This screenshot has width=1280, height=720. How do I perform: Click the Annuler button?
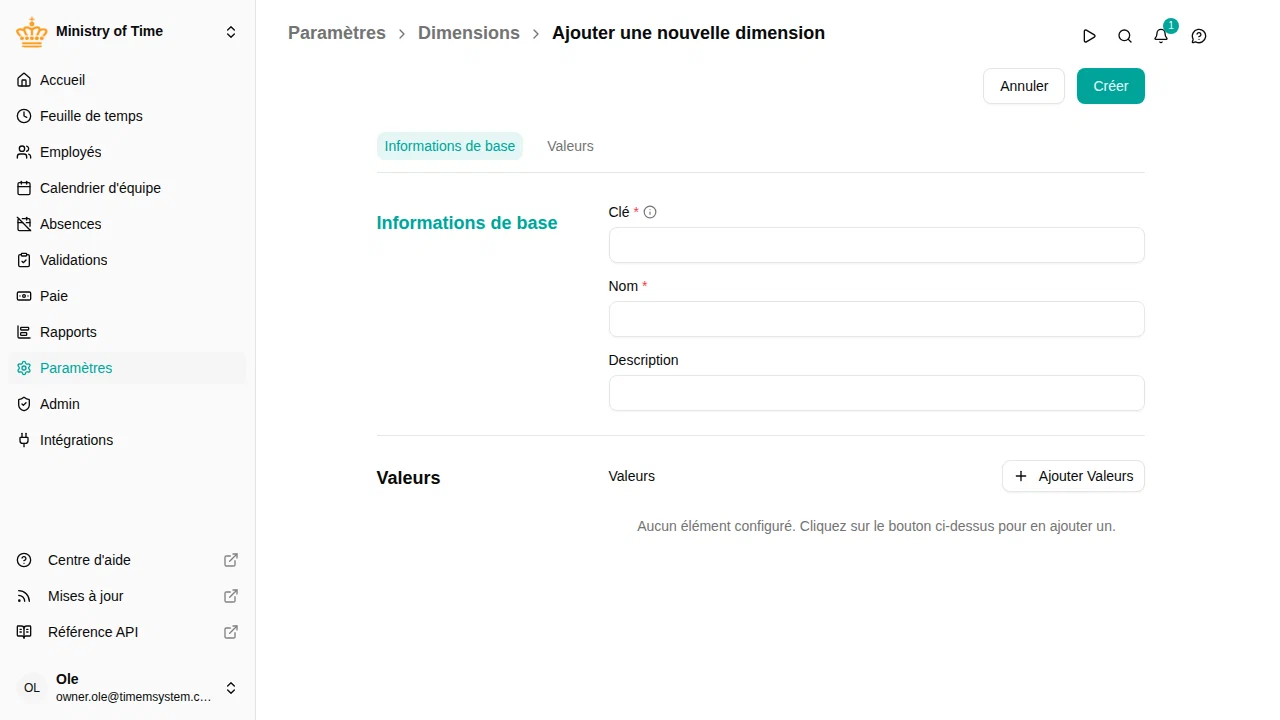click(1024, 86)
